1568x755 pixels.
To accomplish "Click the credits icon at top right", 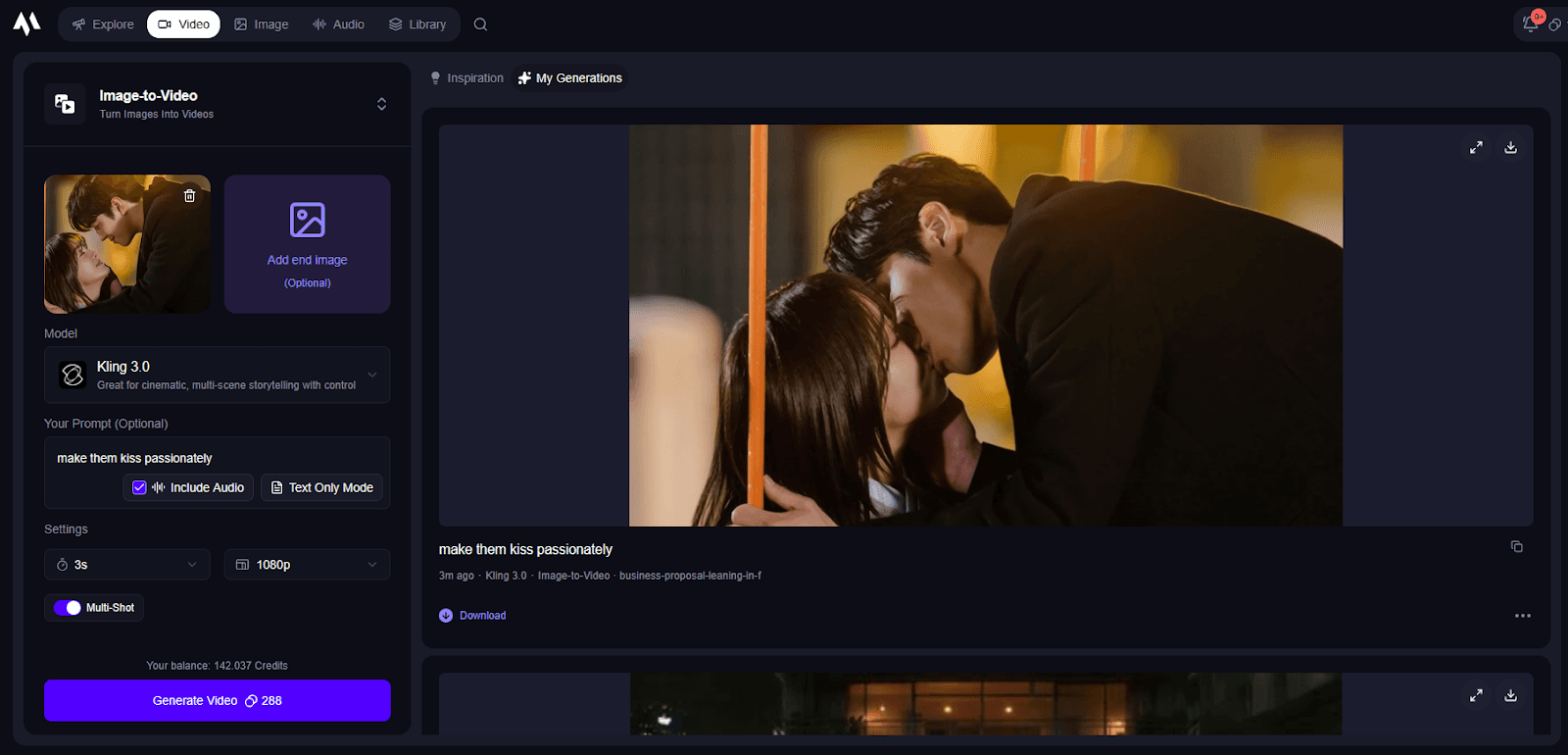I will [x=1555, y=25].
